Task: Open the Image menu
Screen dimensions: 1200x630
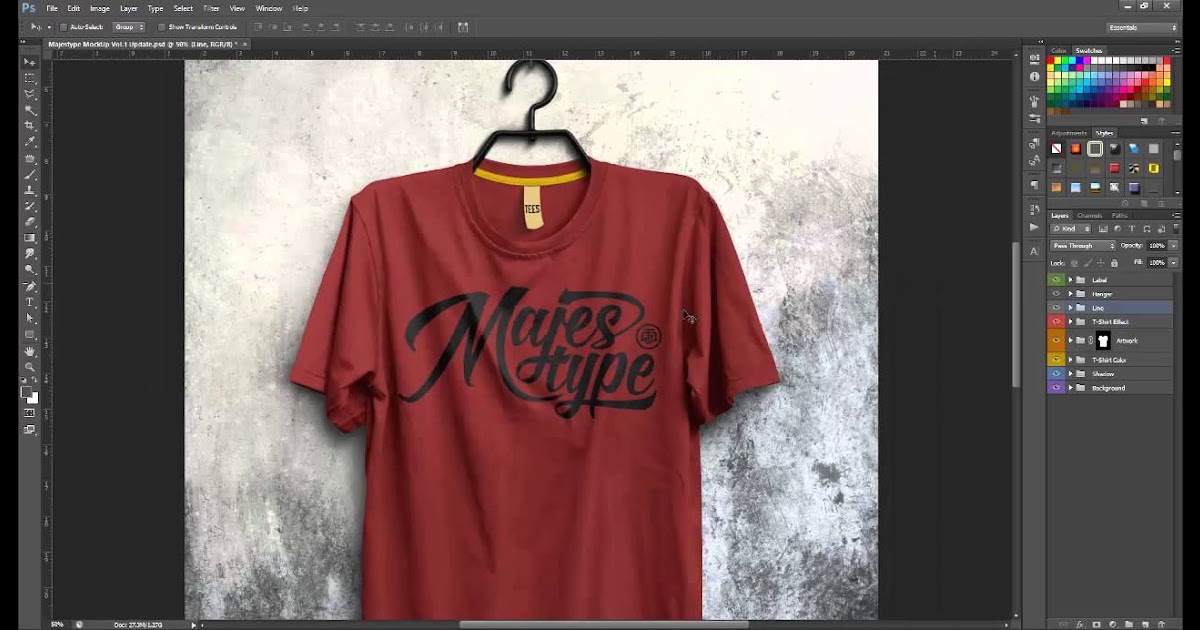Action: pyautogui.click(x=100, y=8)
